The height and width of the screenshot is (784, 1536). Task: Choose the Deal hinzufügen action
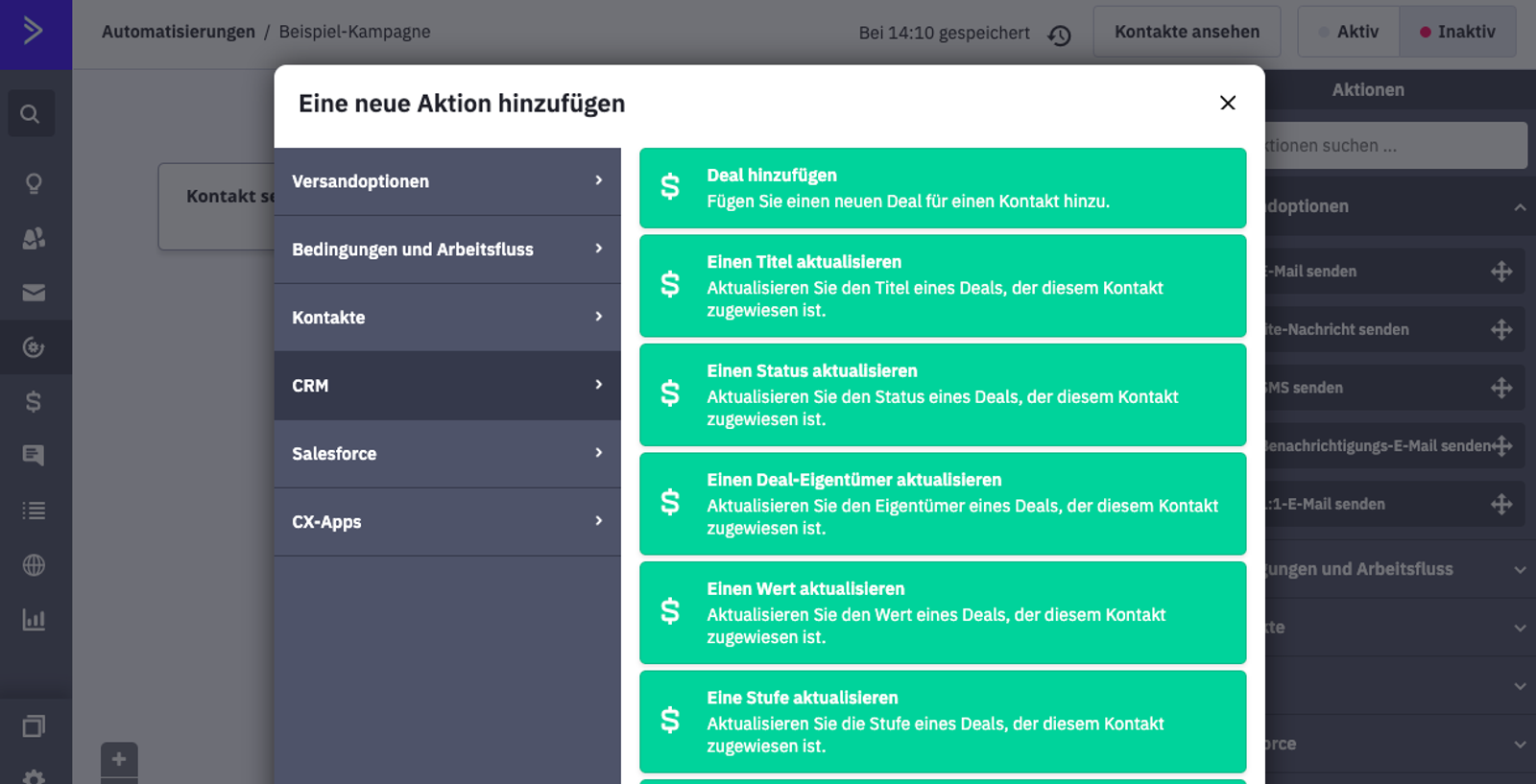tap(942, 188)
